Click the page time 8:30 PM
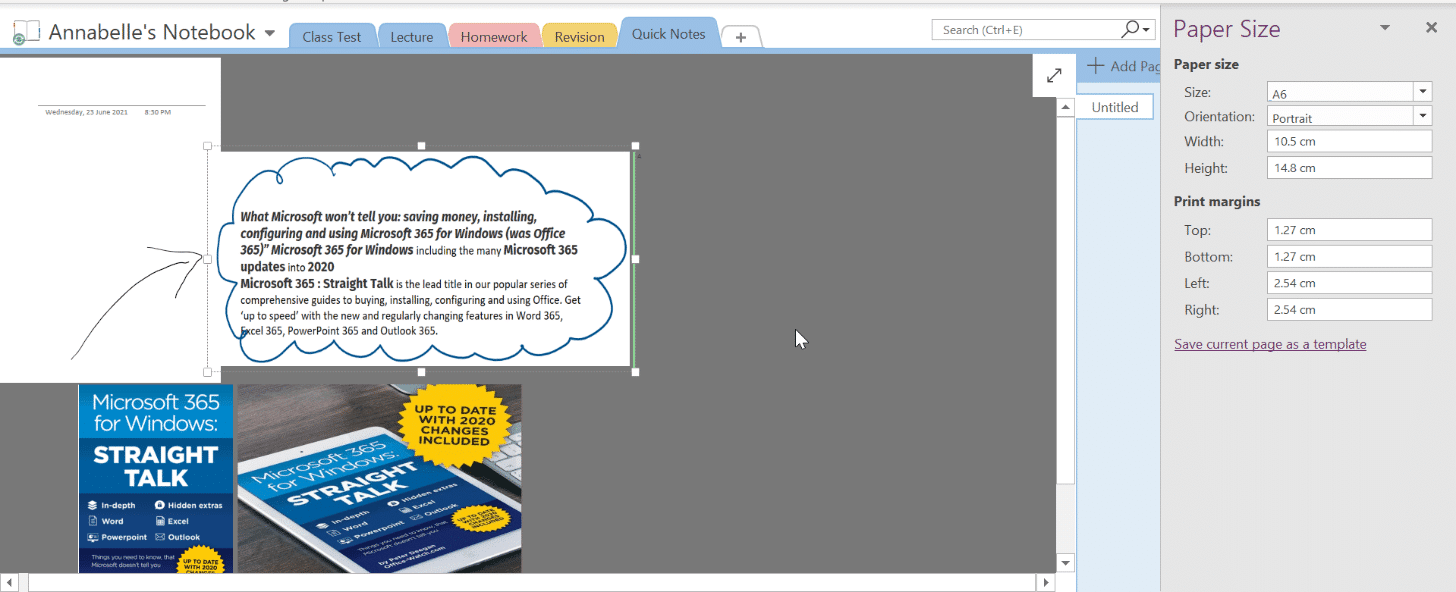Viewport: 1456px width, 592px height. 158,112
